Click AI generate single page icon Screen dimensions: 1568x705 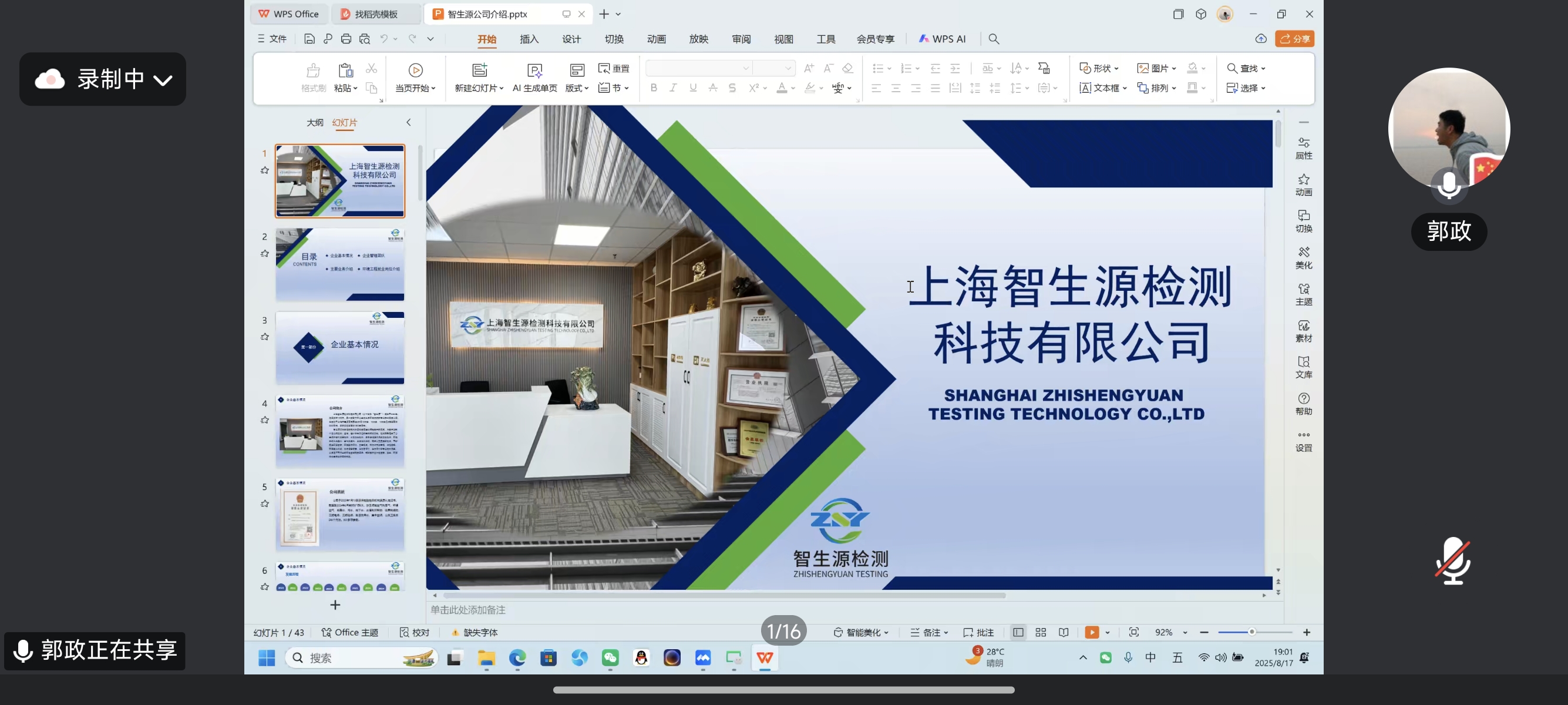point(534,70)
